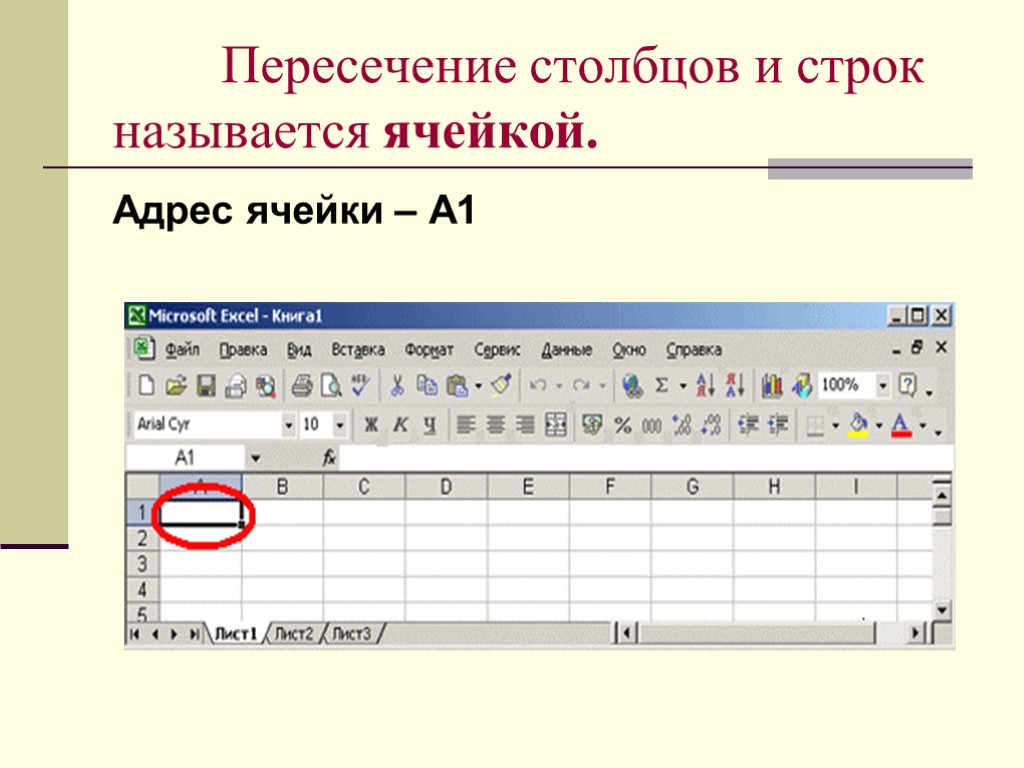Open an existing file via folder icon

(x=176, y=385)
